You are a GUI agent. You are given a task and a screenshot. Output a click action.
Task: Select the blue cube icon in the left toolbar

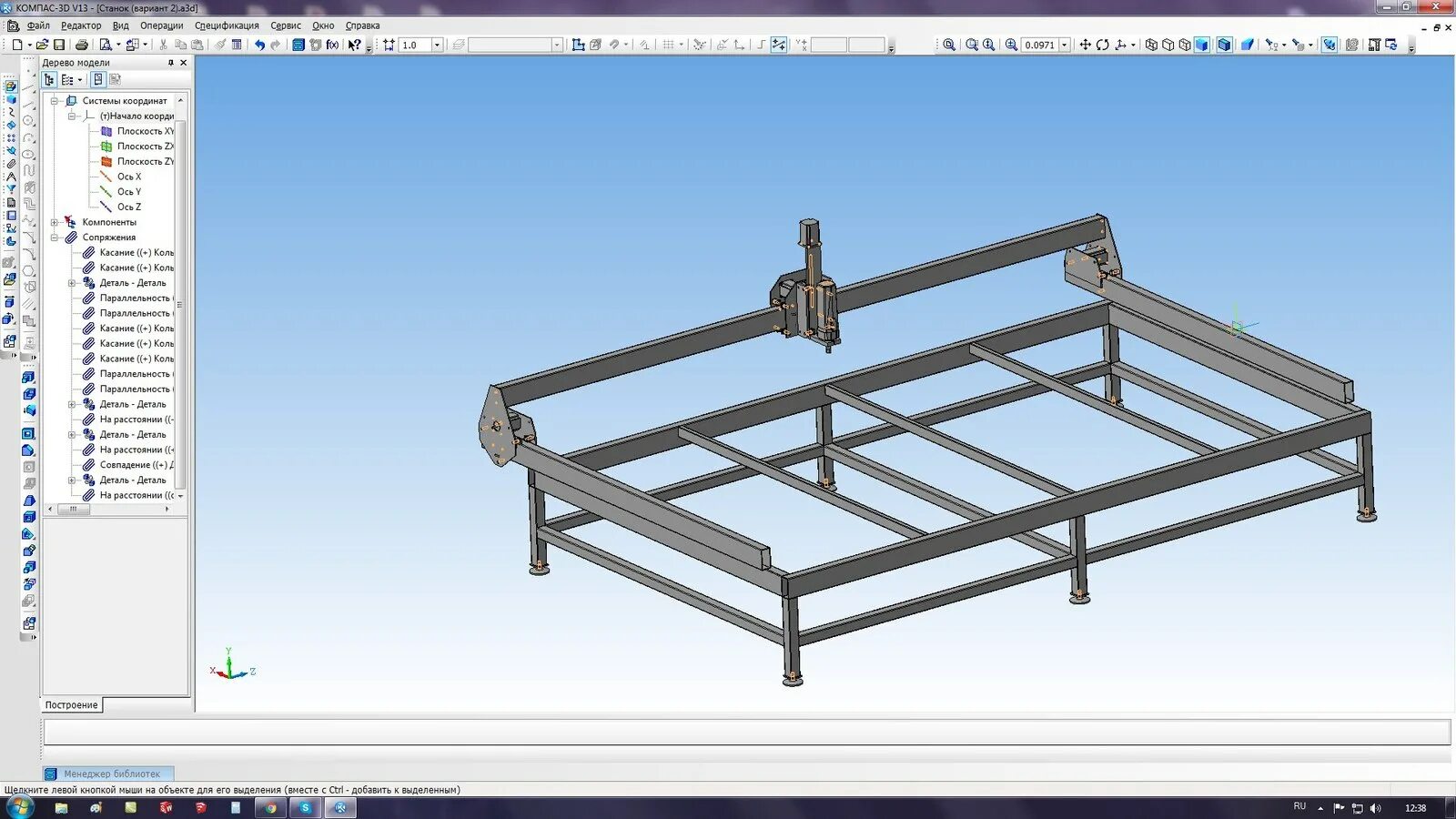tap(11, 99)
